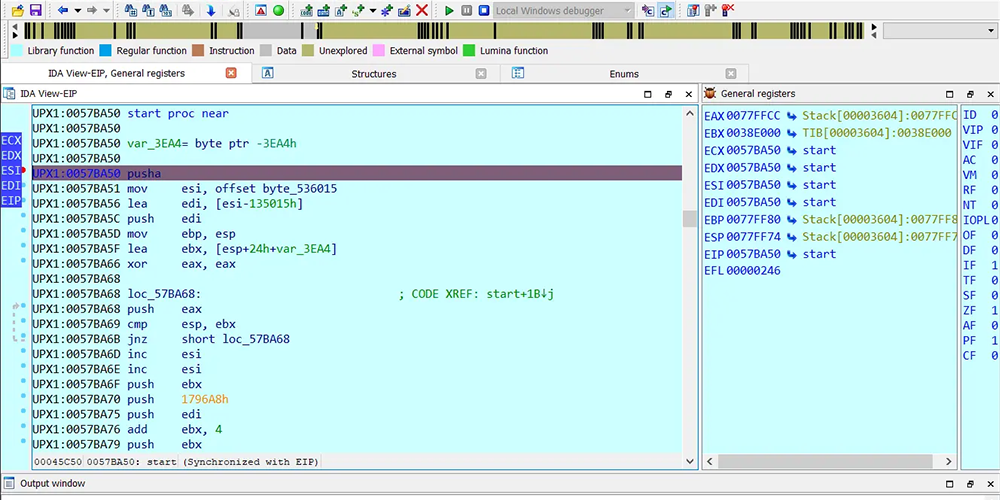The image size is (1000, 500).
Task: Click the red triangle warning view icon
Action: [261, 10]
